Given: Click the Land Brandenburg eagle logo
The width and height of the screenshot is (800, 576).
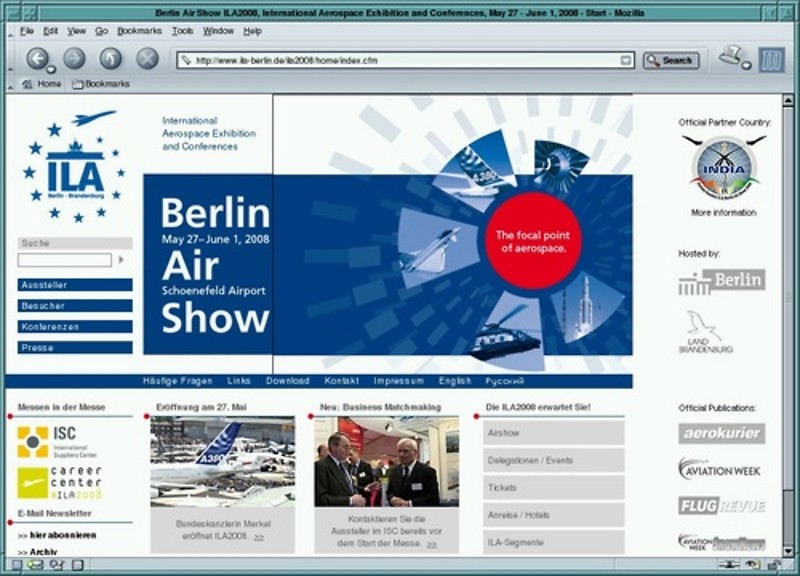Looking at the screenshot, I should 706,332.
